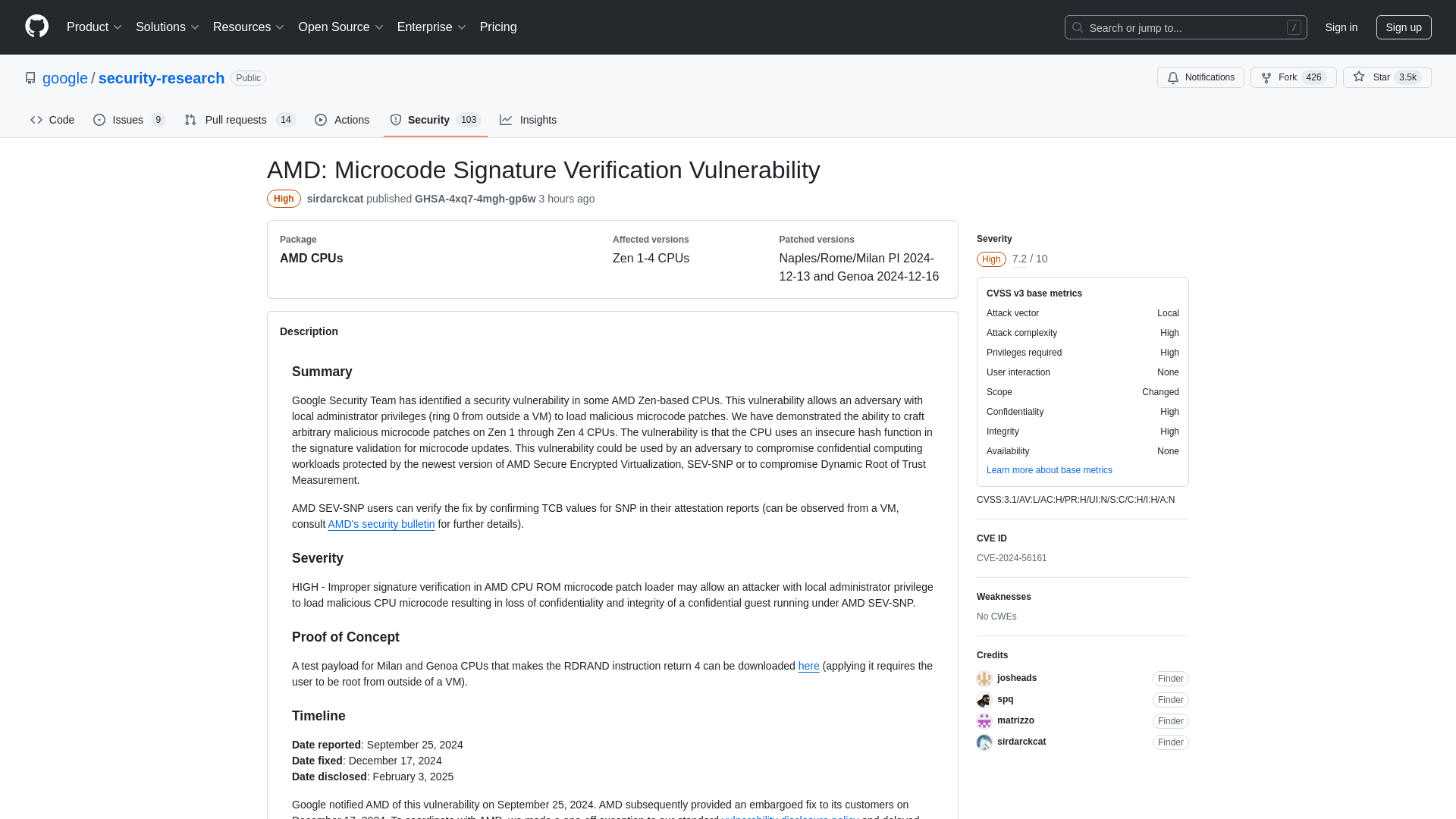The height and width of the screenshot is (819, 1456).
Task: Click the Fork icon
Action: [1266, 77]
